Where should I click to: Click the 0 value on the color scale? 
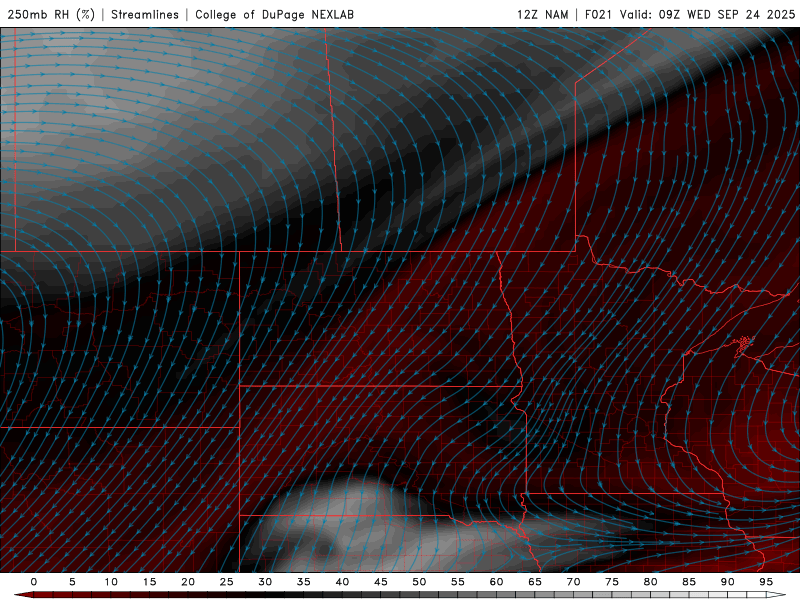(34, 582)
